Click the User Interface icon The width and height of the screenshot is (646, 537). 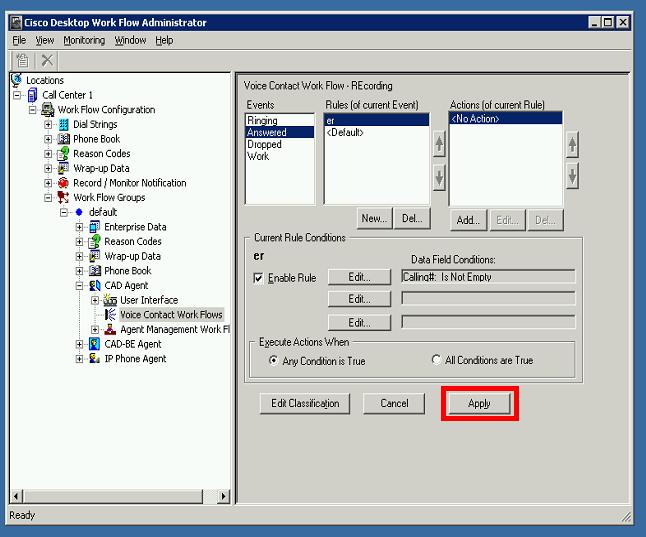point(110,300)
